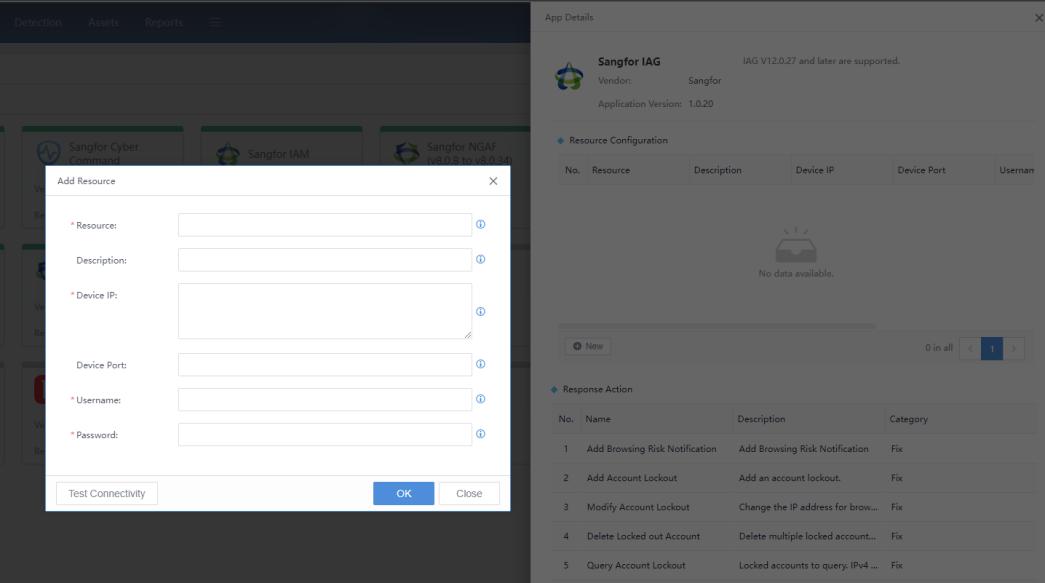Open the Reports menu in top navigation

[x=164, y=23]
